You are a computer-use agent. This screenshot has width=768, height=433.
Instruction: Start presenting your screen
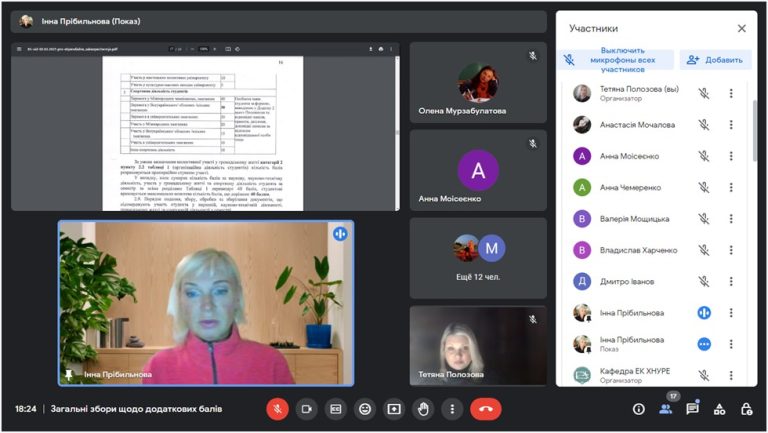pos(394,409)
